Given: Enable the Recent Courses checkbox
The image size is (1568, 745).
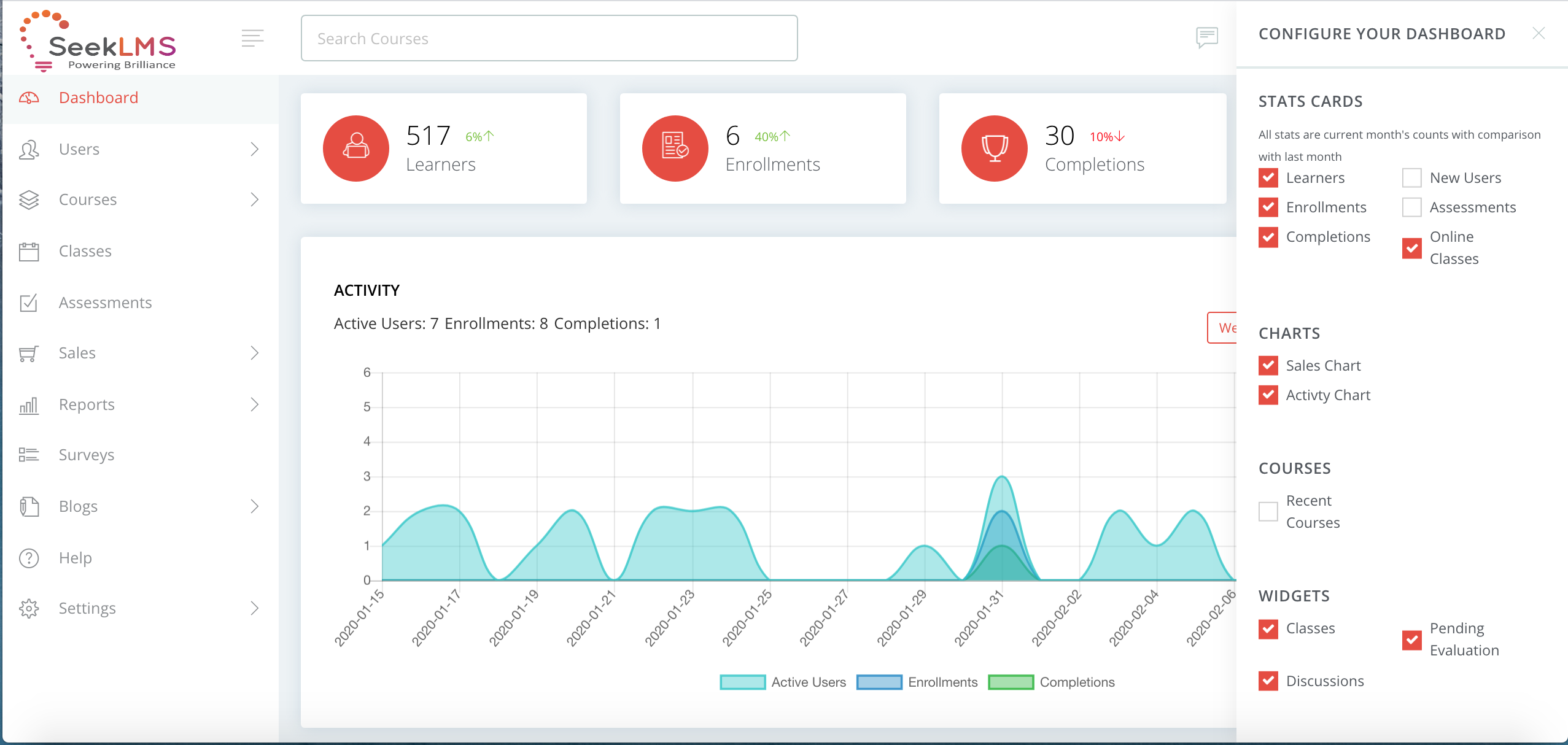Looking at the screenshot, I should (x=1268, y=512).
